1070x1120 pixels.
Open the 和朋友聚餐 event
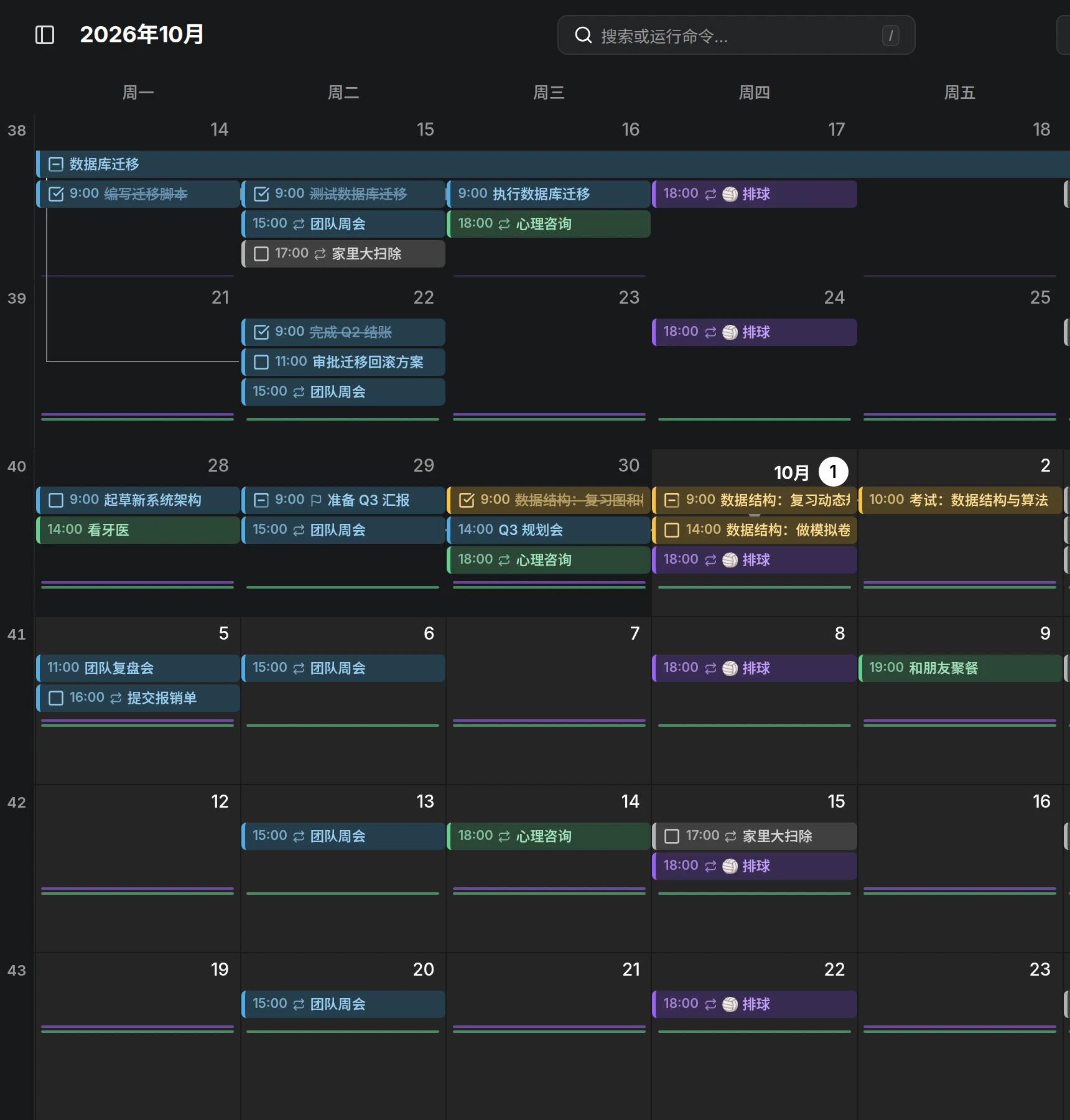tap(961, 668)
